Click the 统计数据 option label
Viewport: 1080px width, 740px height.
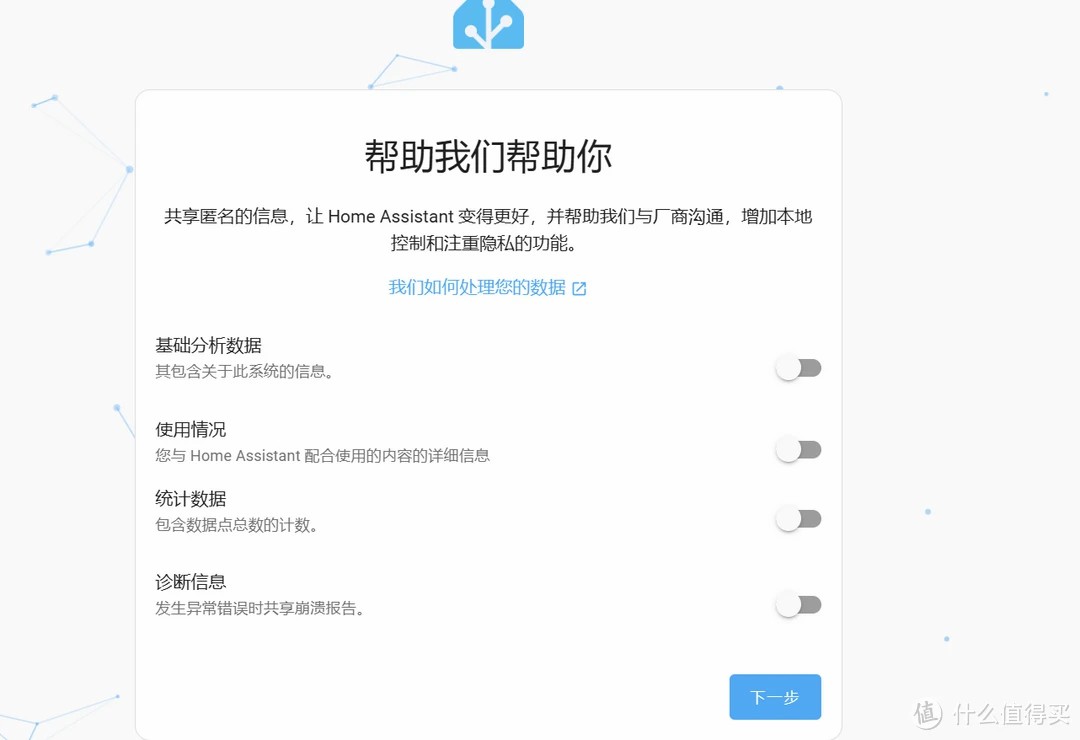pos(191,499)
